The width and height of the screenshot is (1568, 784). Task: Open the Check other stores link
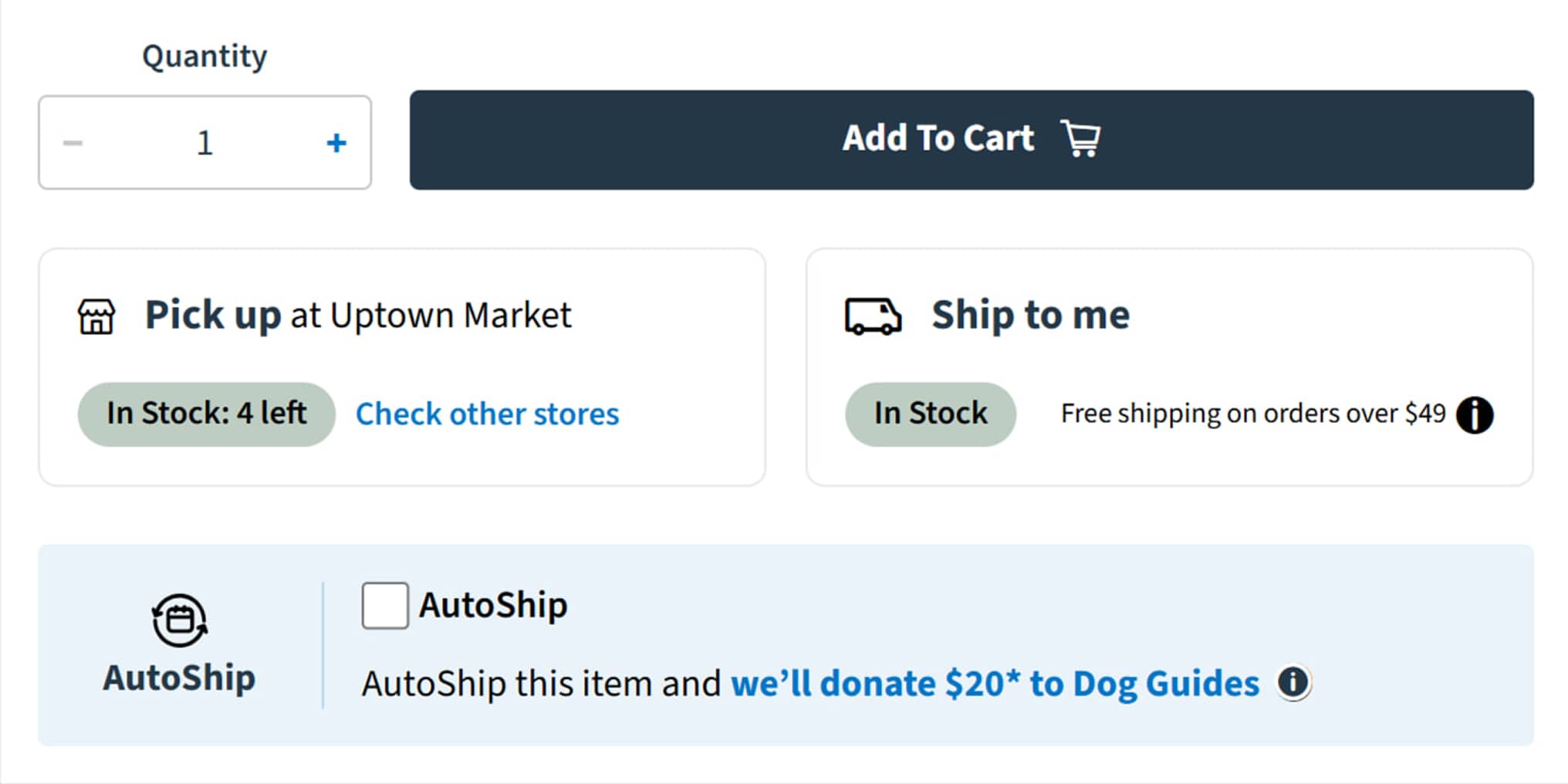tap(487, 414)
